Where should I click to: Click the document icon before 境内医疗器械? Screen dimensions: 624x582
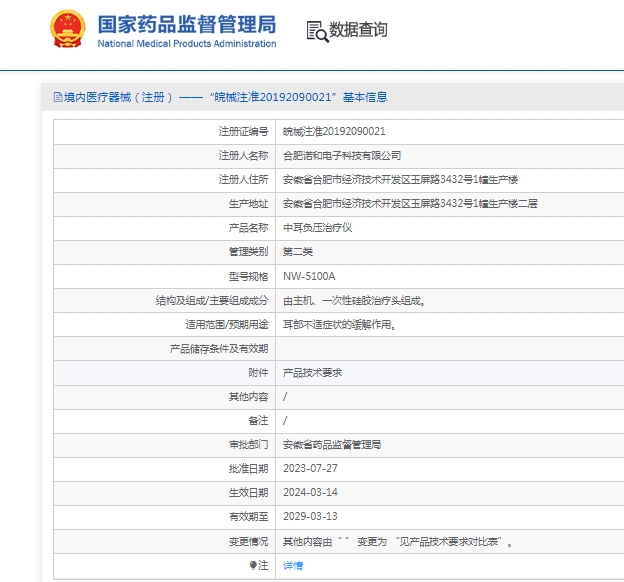[x=58, y=97]
